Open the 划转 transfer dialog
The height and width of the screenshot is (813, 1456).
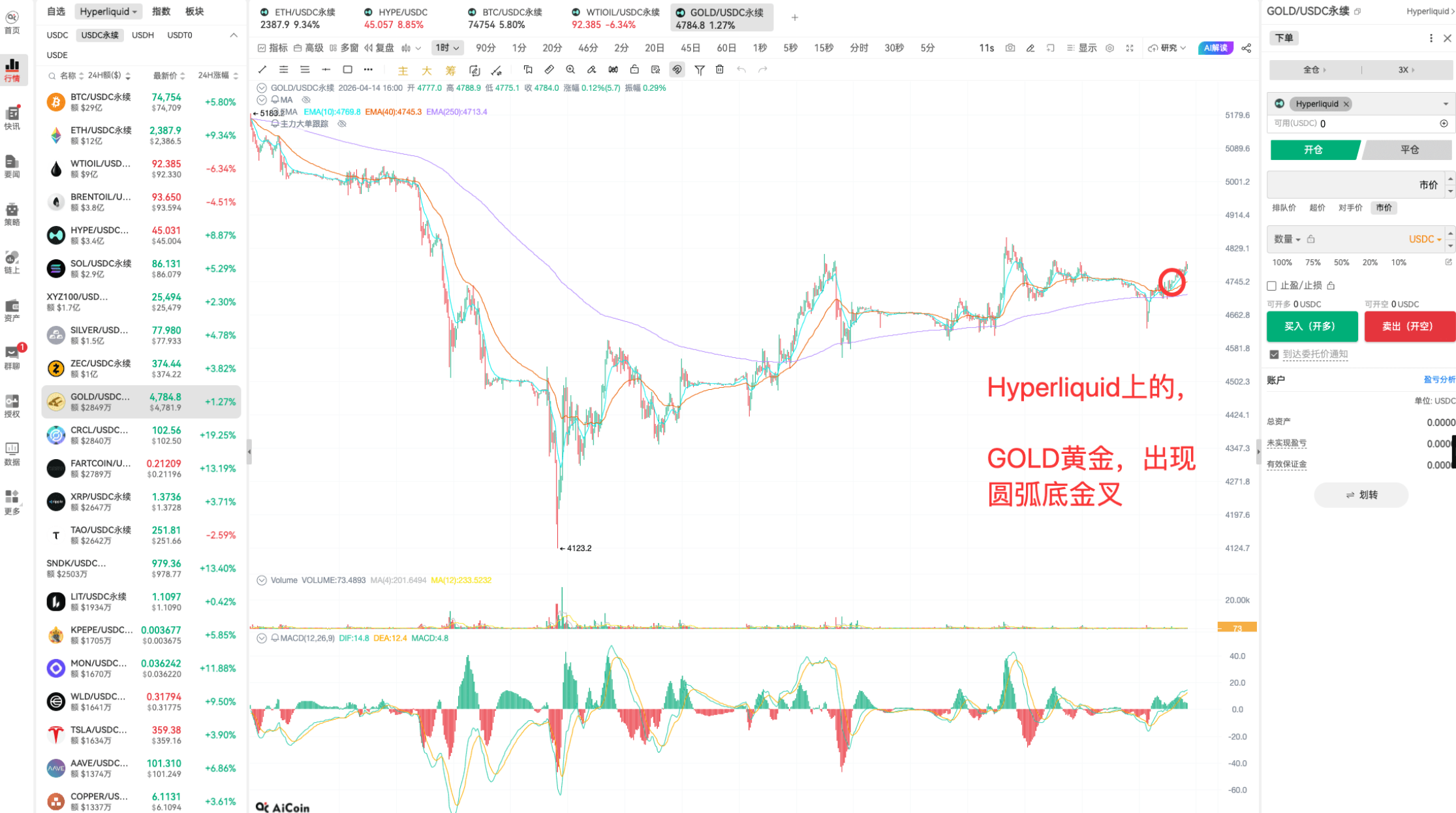[1361, 495]
